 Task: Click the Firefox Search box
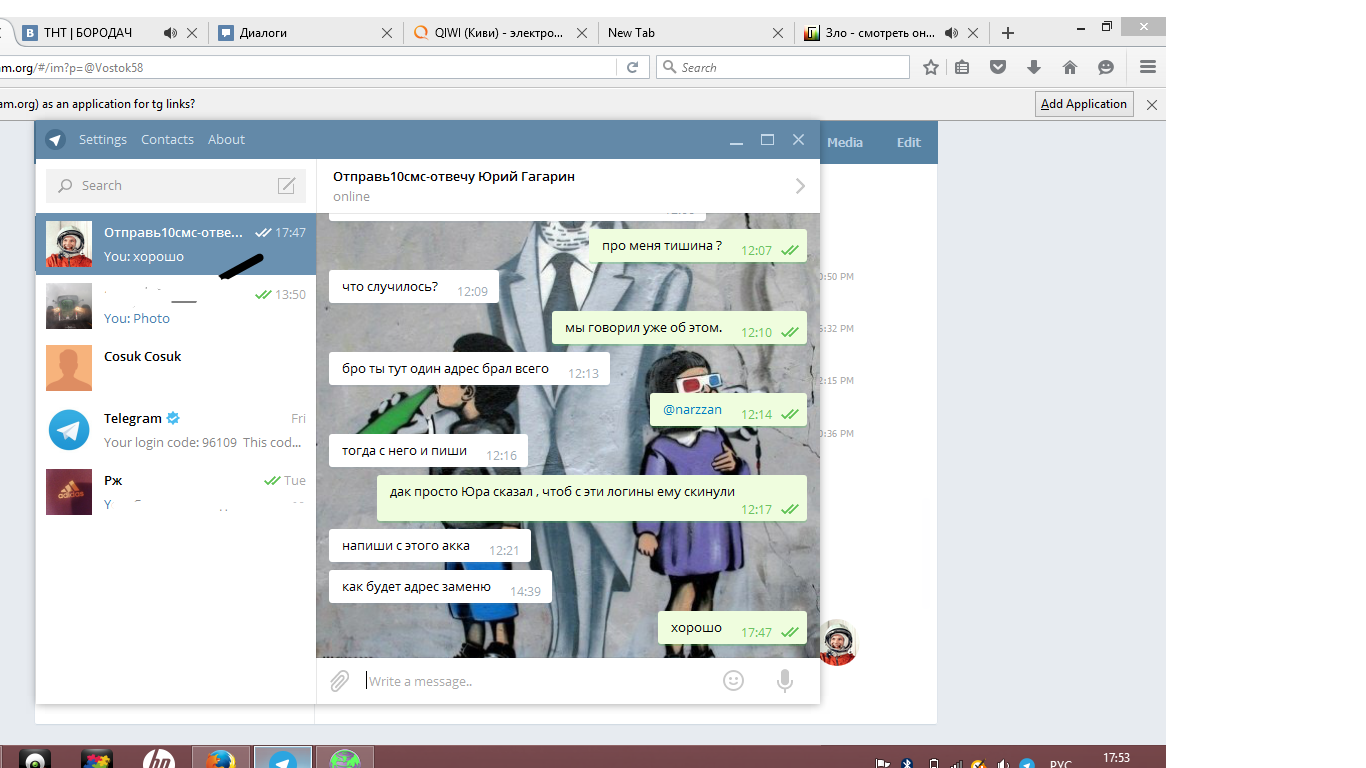783,67
